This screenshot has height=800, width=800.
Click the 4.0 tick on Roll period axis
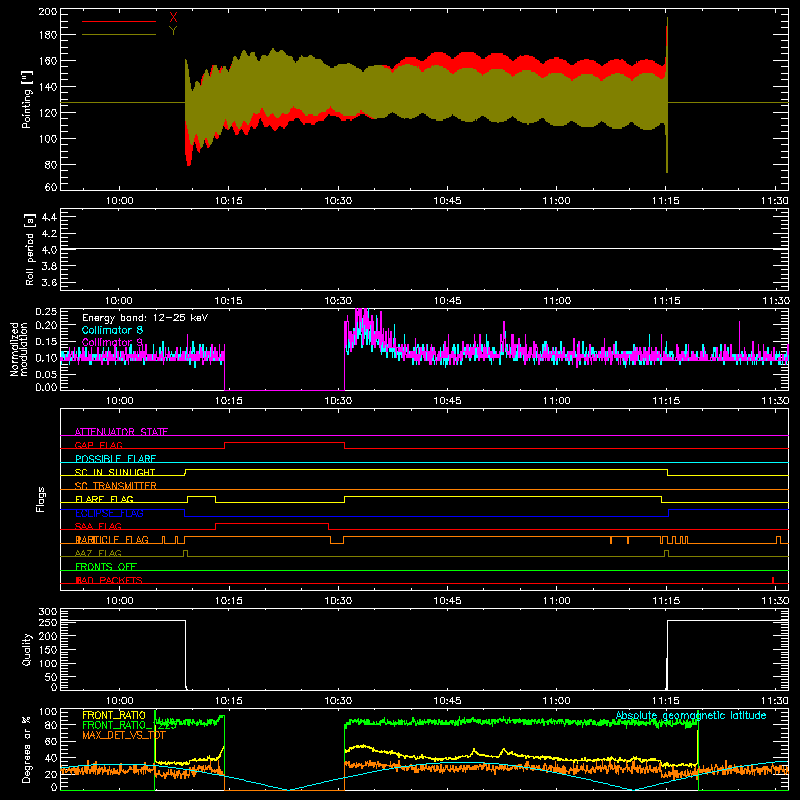pyautogui.click(x=49, y=249)
